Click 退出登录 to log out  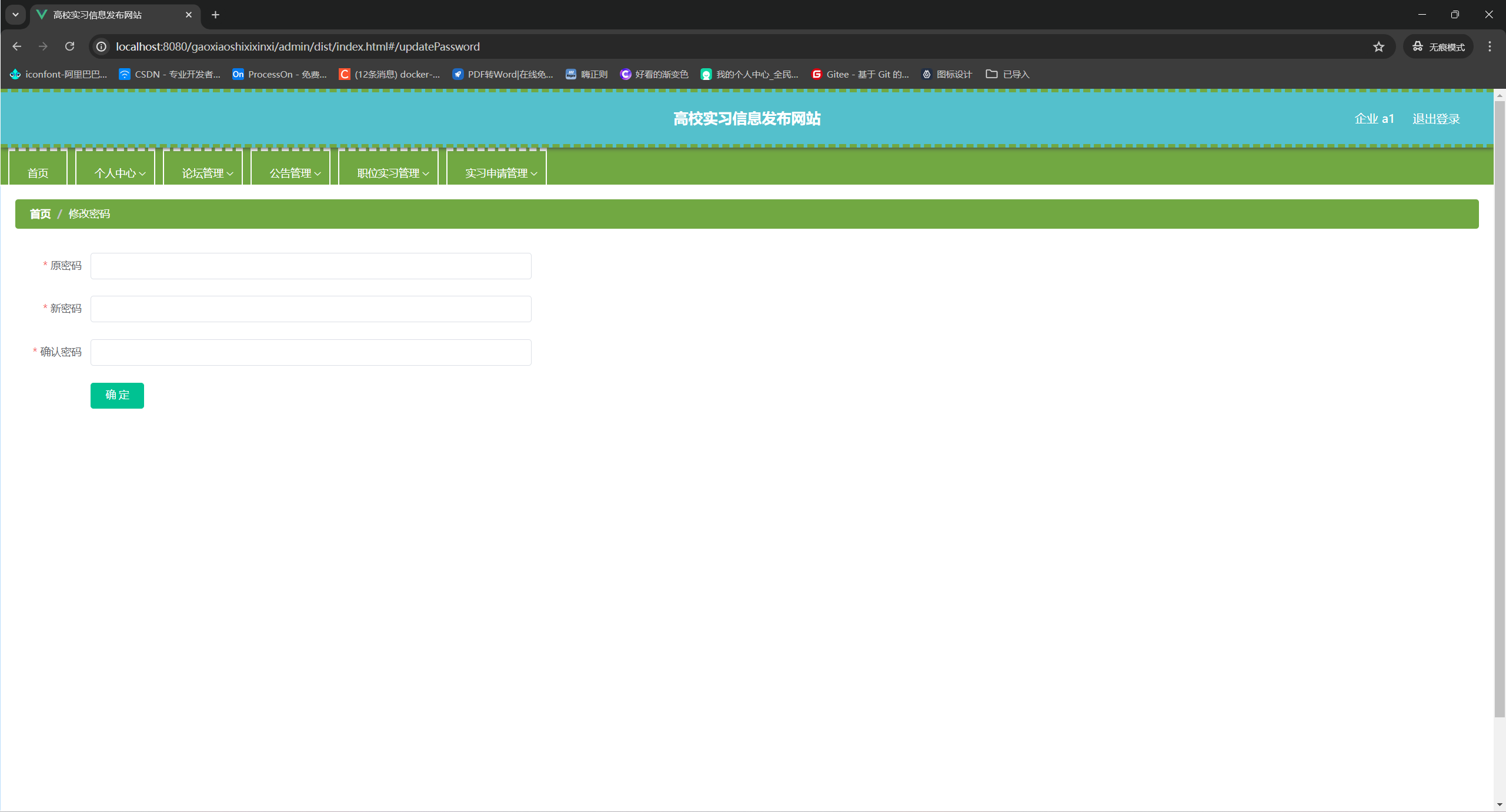[1435, 119]
